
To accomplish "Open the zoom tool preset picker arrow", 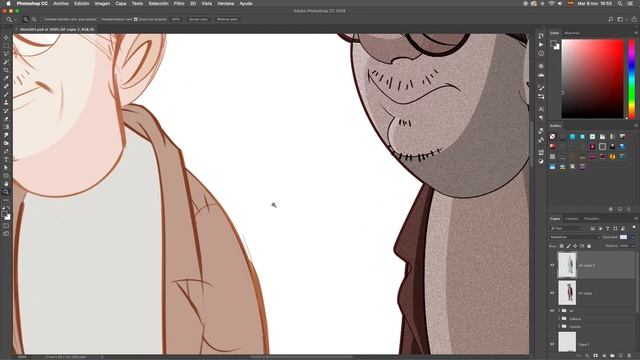I will pyautogui.click(x=16, y=19).
